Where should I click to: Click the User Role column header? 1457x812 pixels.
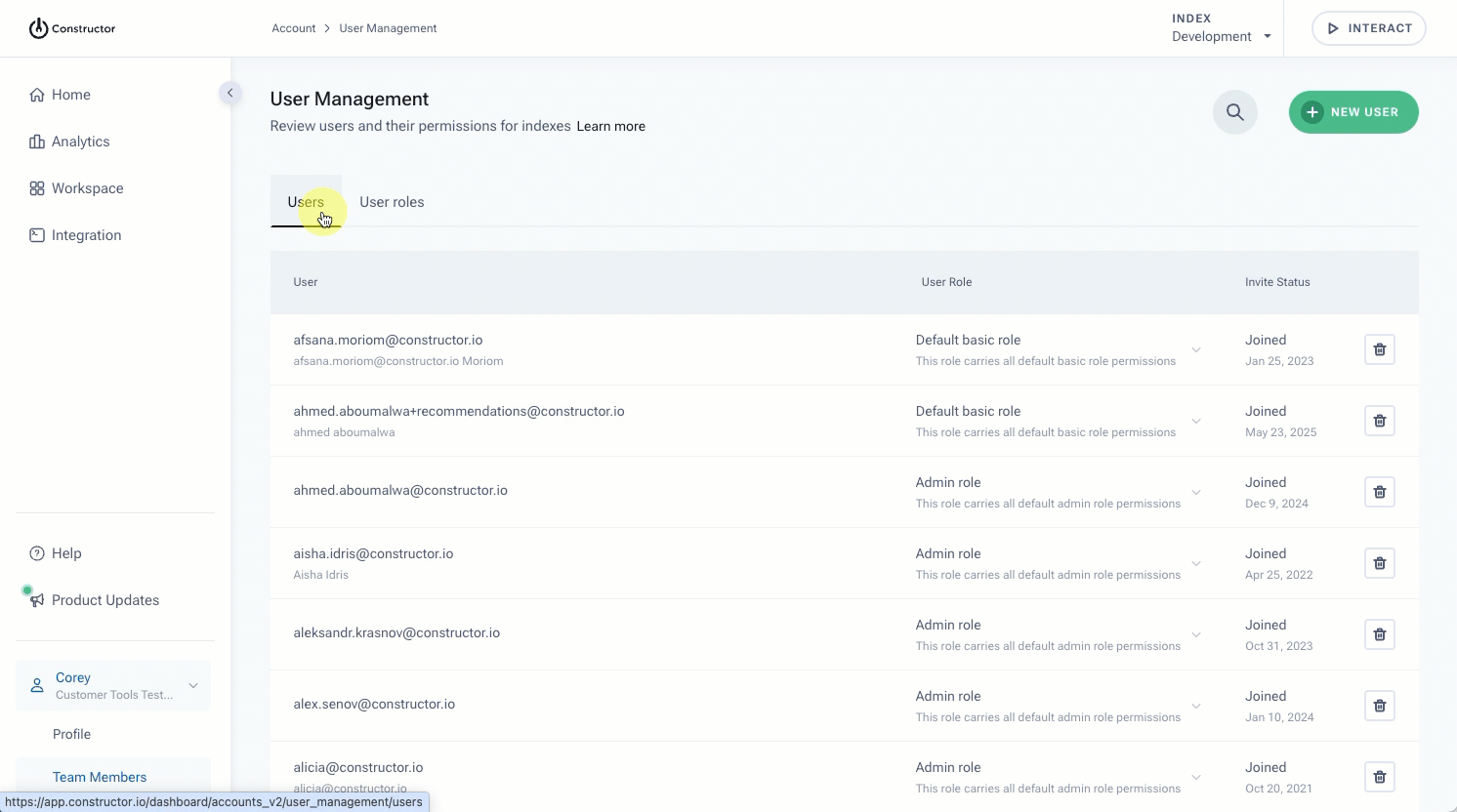click(x=946, y=282)
